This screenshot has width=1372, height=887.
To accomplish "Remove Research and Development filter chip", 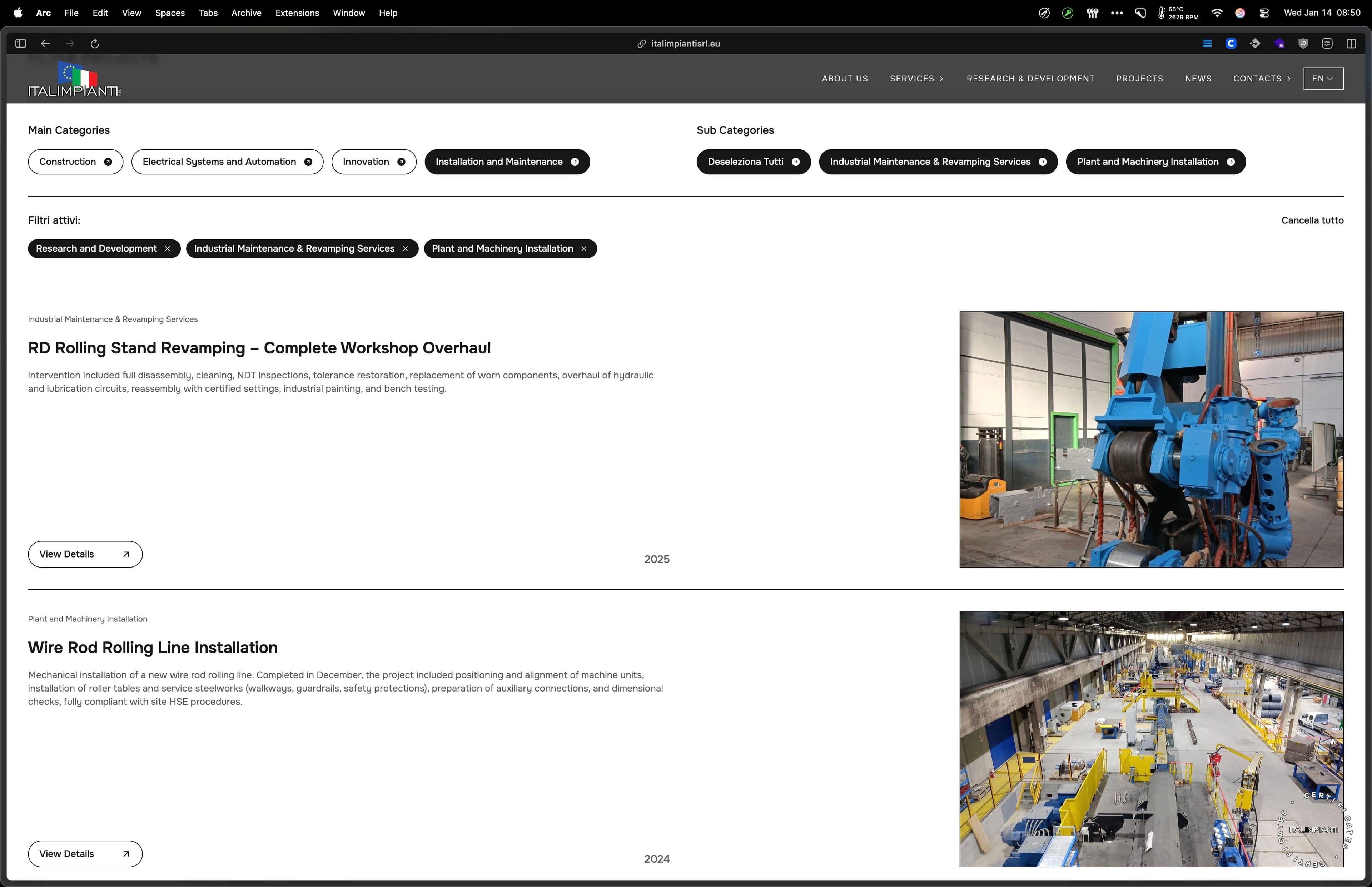I will (x=168, y=249).
